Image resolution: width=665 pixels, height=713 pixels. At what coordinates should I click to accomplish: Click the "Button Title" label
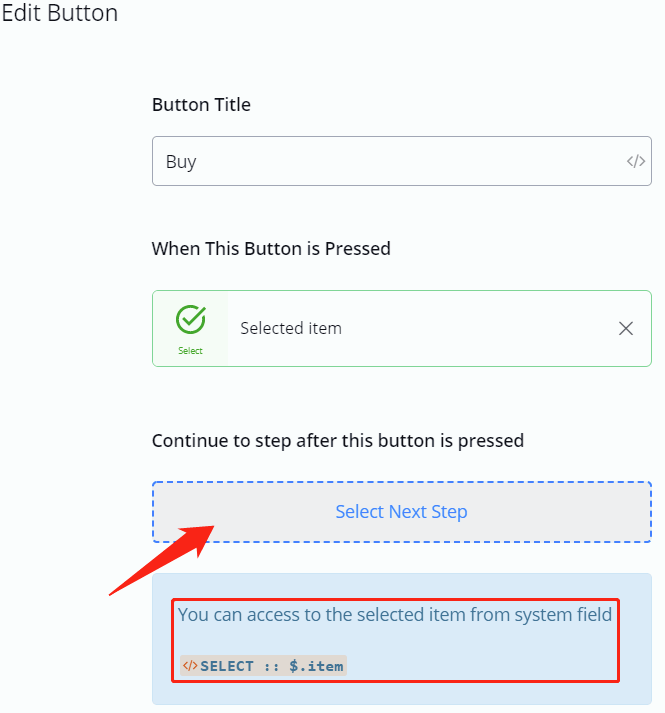201,105
